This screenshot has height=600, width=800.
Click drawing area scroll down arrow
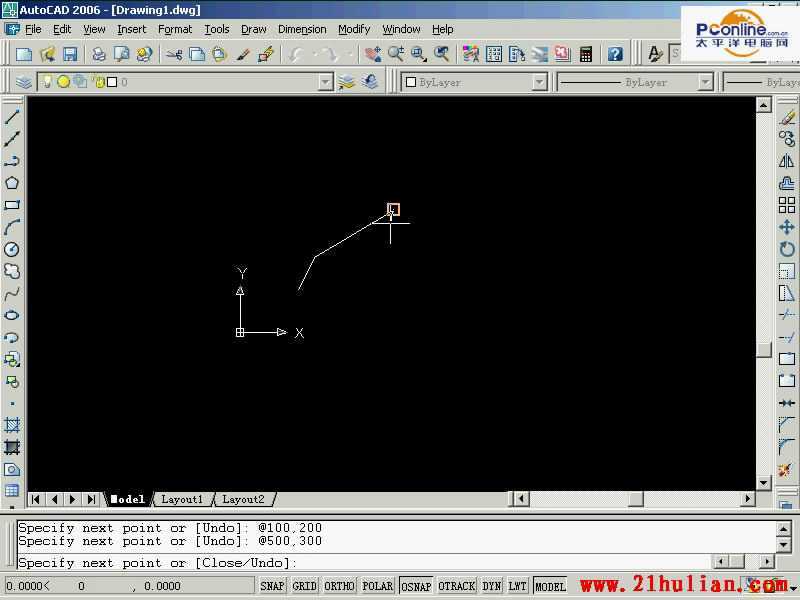pos(763,482)
